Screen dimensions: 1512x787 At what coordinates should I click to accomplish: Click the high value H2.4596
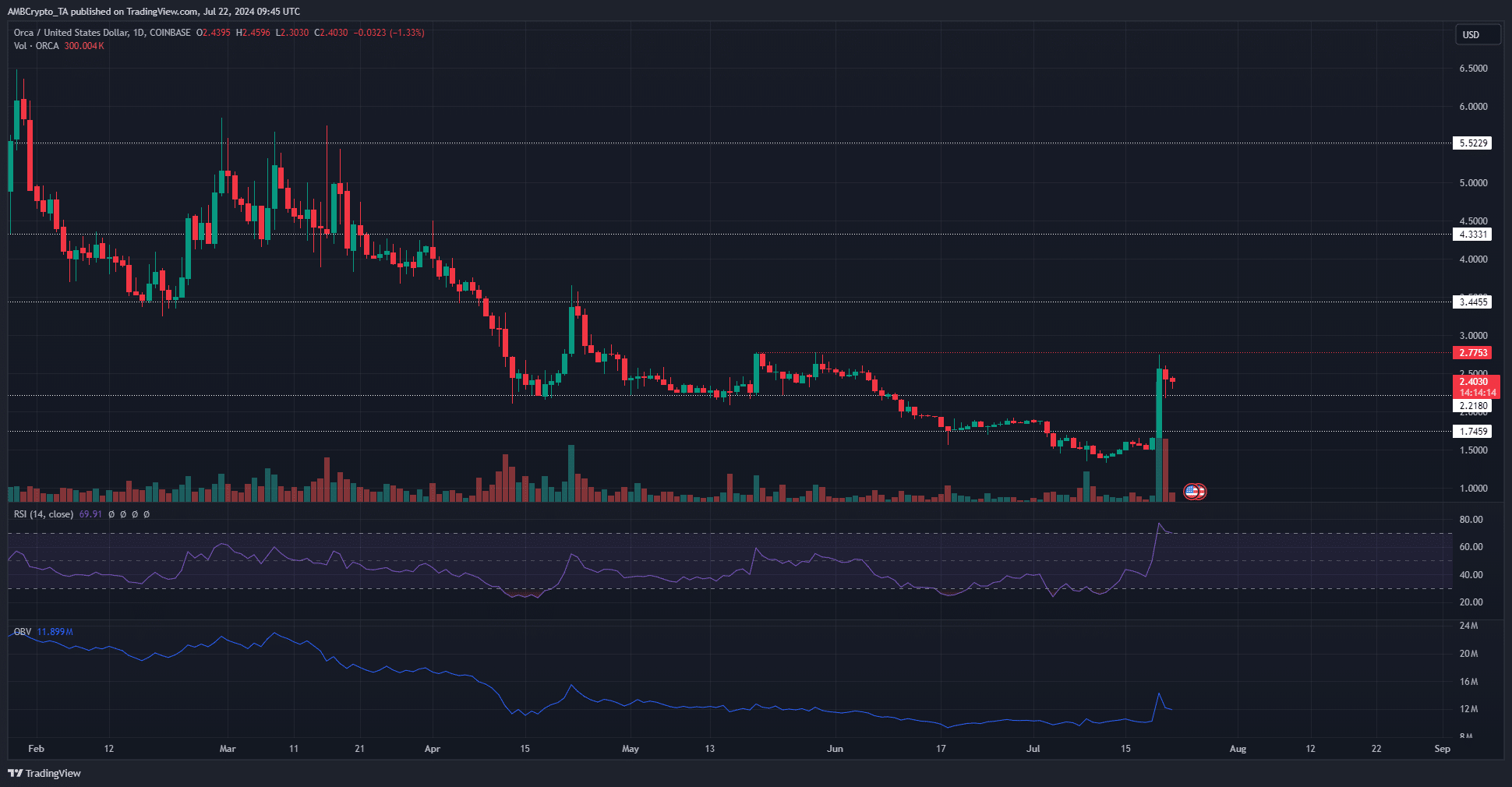coord(253,33)
